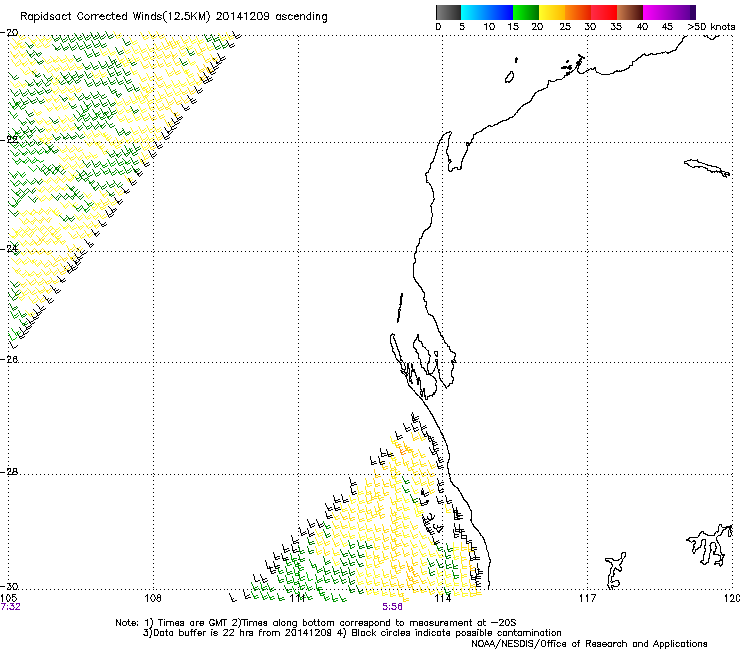
Task: Click the dark purple >50 knots swatch
Action: click(x=693, y=12)
